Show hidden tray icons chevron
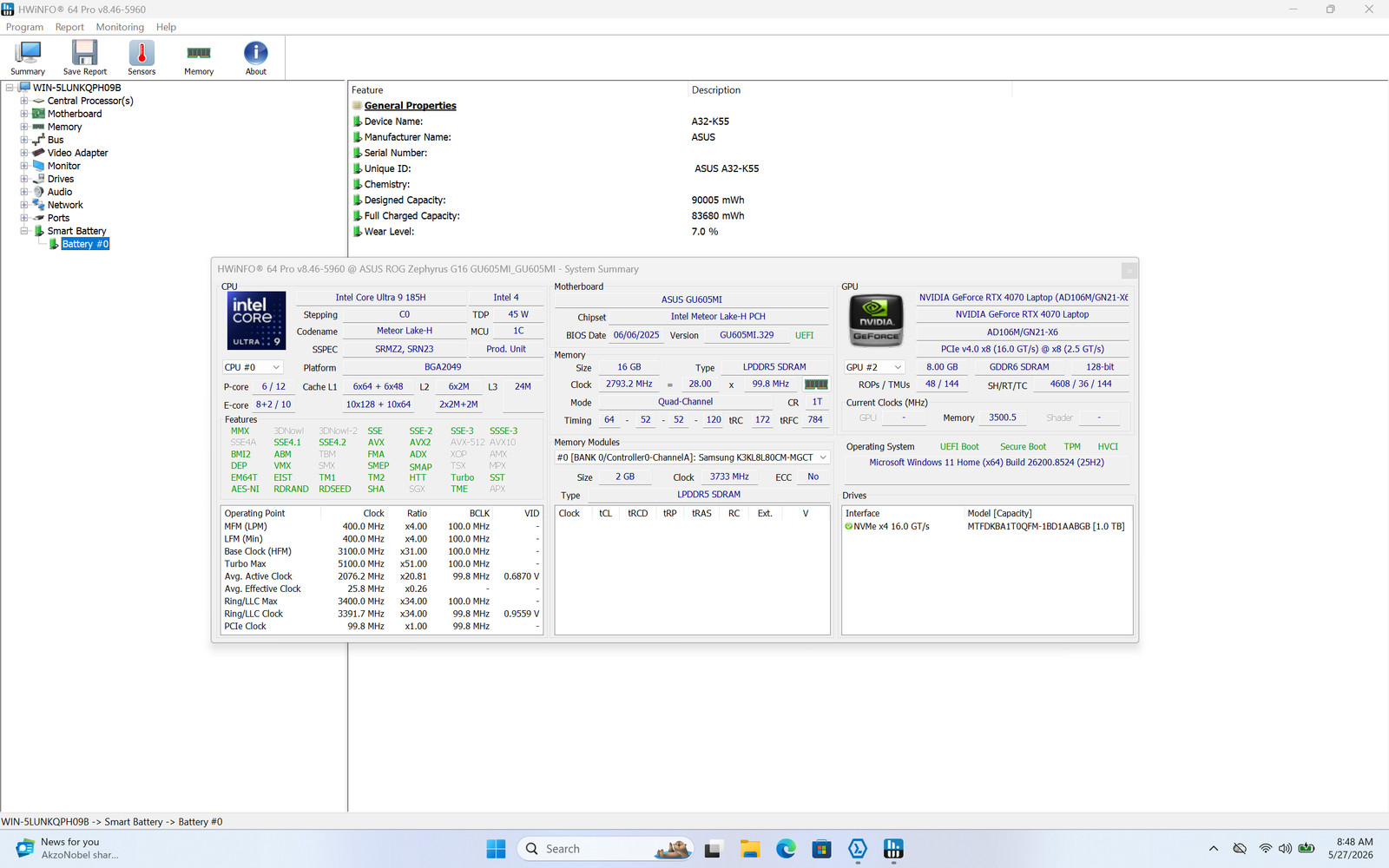This screenshot has width=1389, height=868. [1214, 849]
